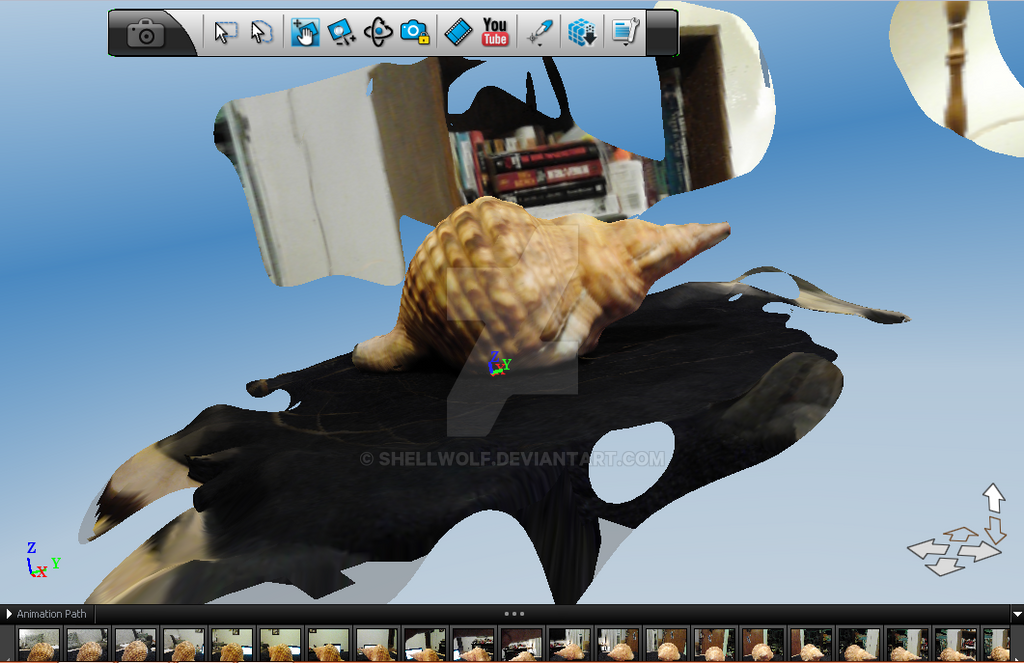This screenshot has height=663, width=1024.
Task: Select the rectangle selection tool
Action: coord(225,32)
